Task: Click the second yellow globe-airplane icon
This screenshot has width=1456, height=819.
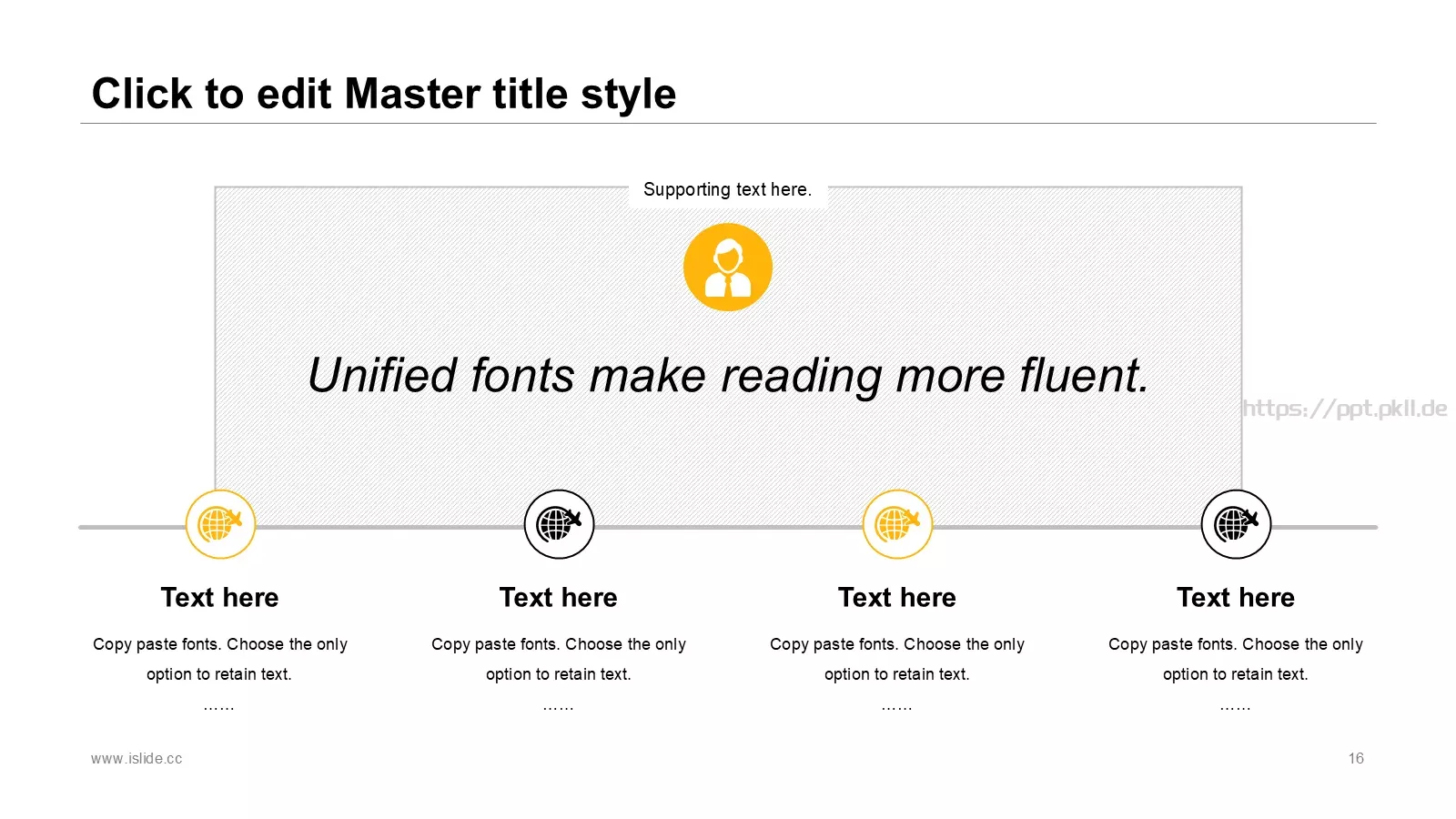Action: click(897, 524)
